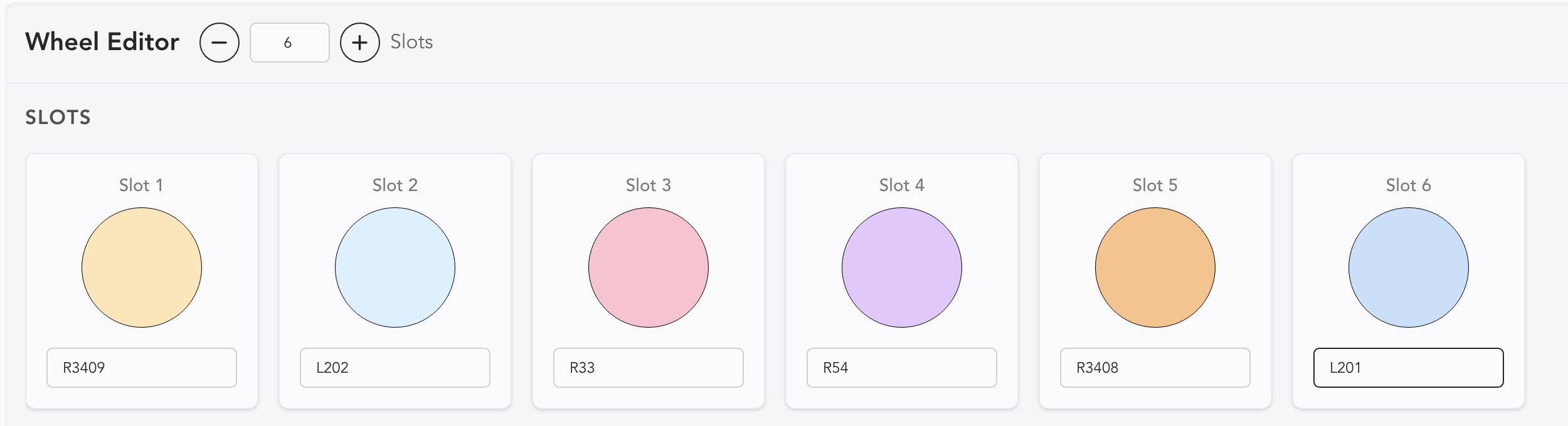Select the Slot 2 light blue circle
This screenshot has width=1568, height=426.
(395, 268)
